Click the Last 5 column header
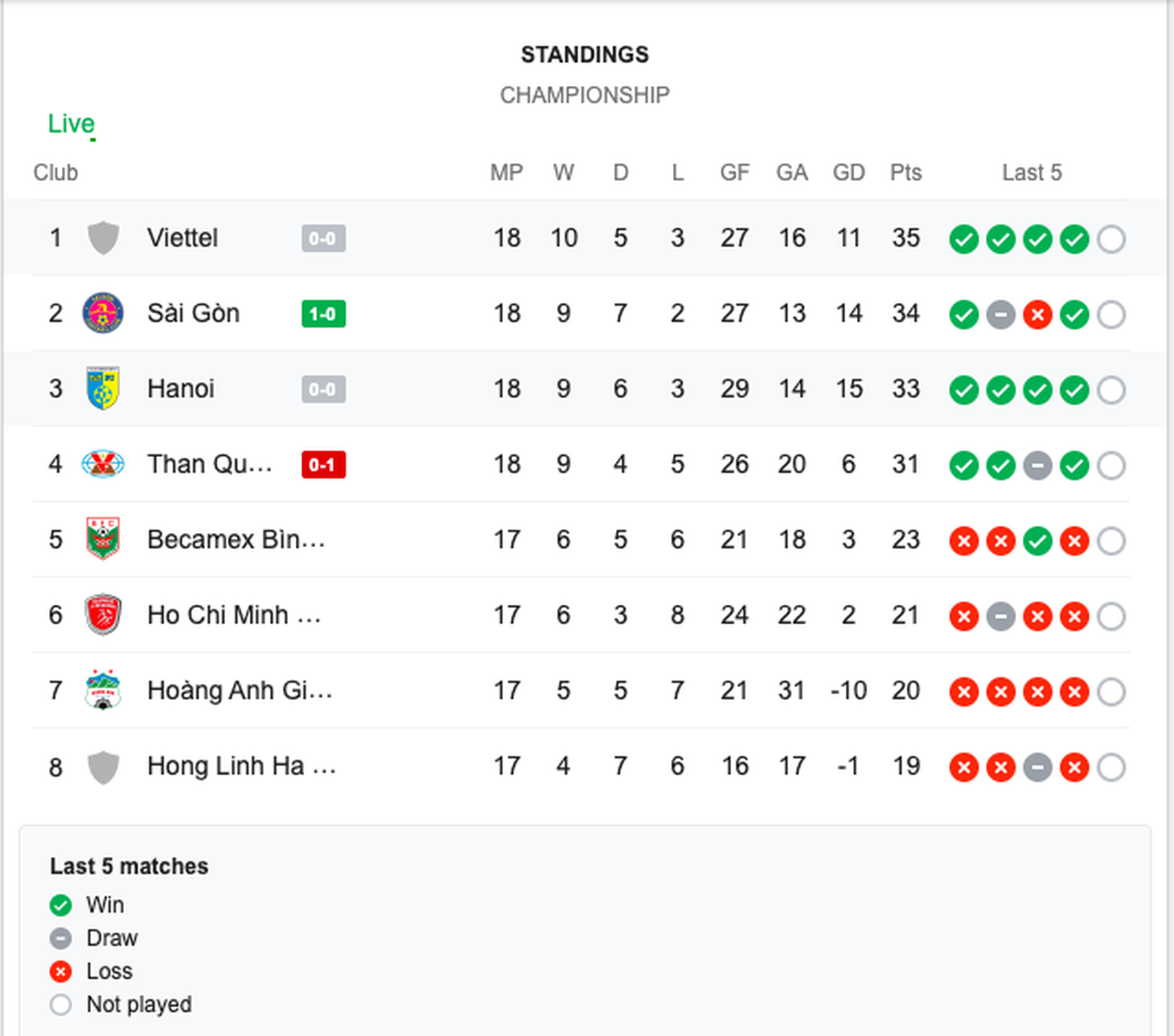Screen dimensions: 1174x1036 (1032, 173)
